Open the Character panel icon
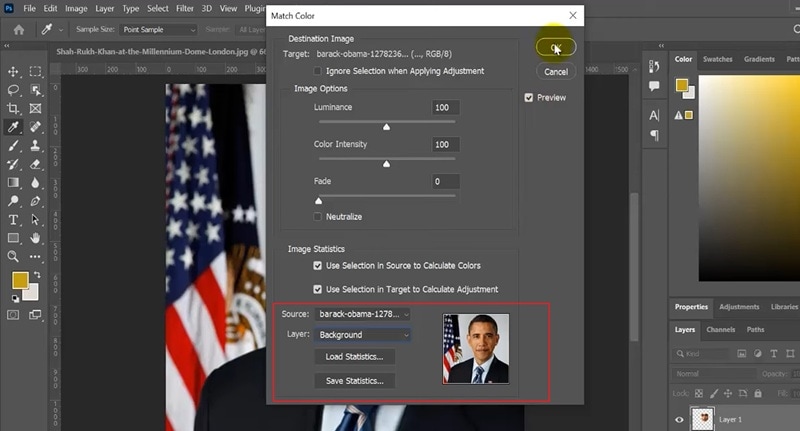 pyautogui.click(x=654, y=115)
